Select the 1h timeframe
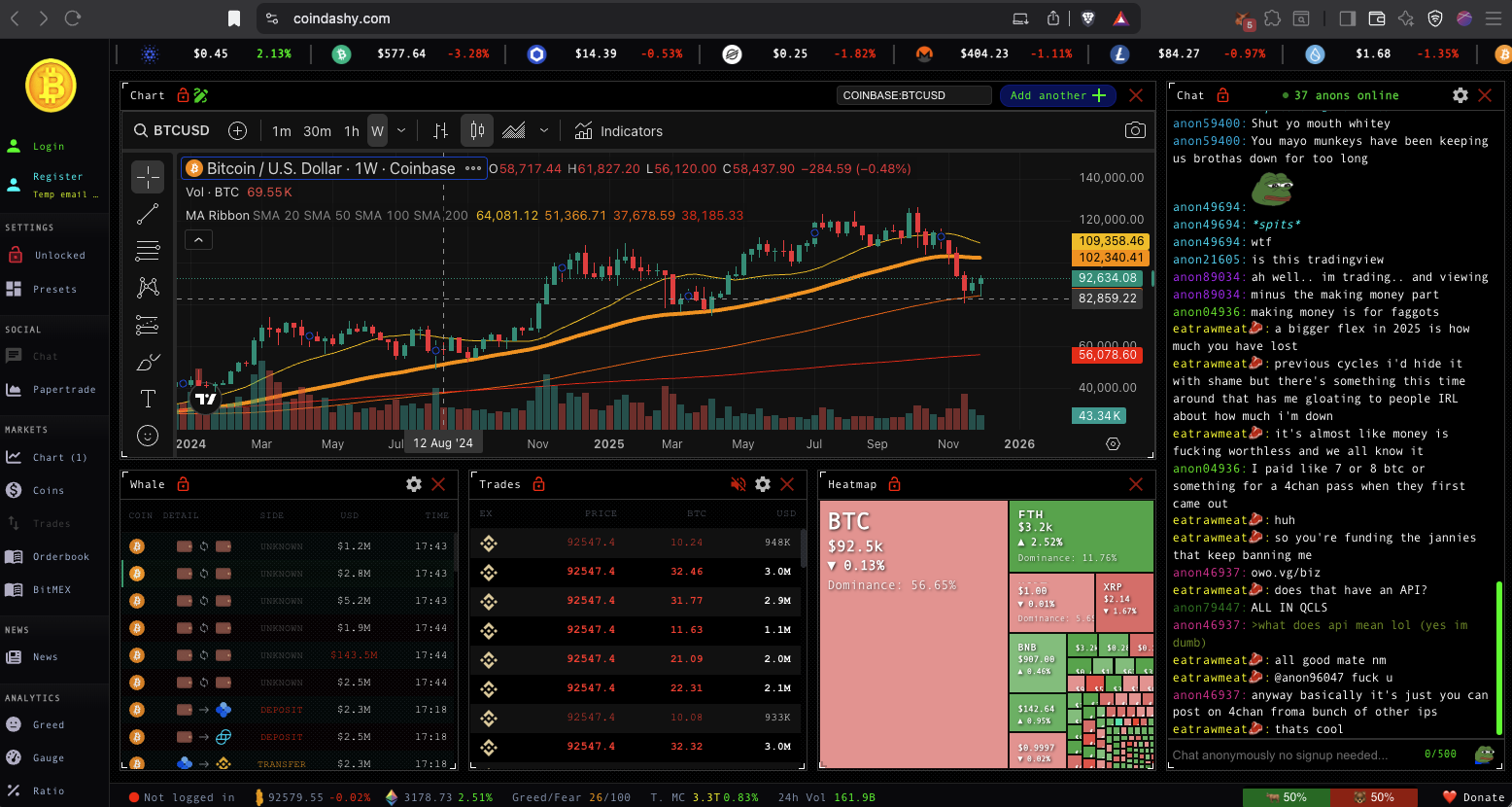 pos(352,130)
